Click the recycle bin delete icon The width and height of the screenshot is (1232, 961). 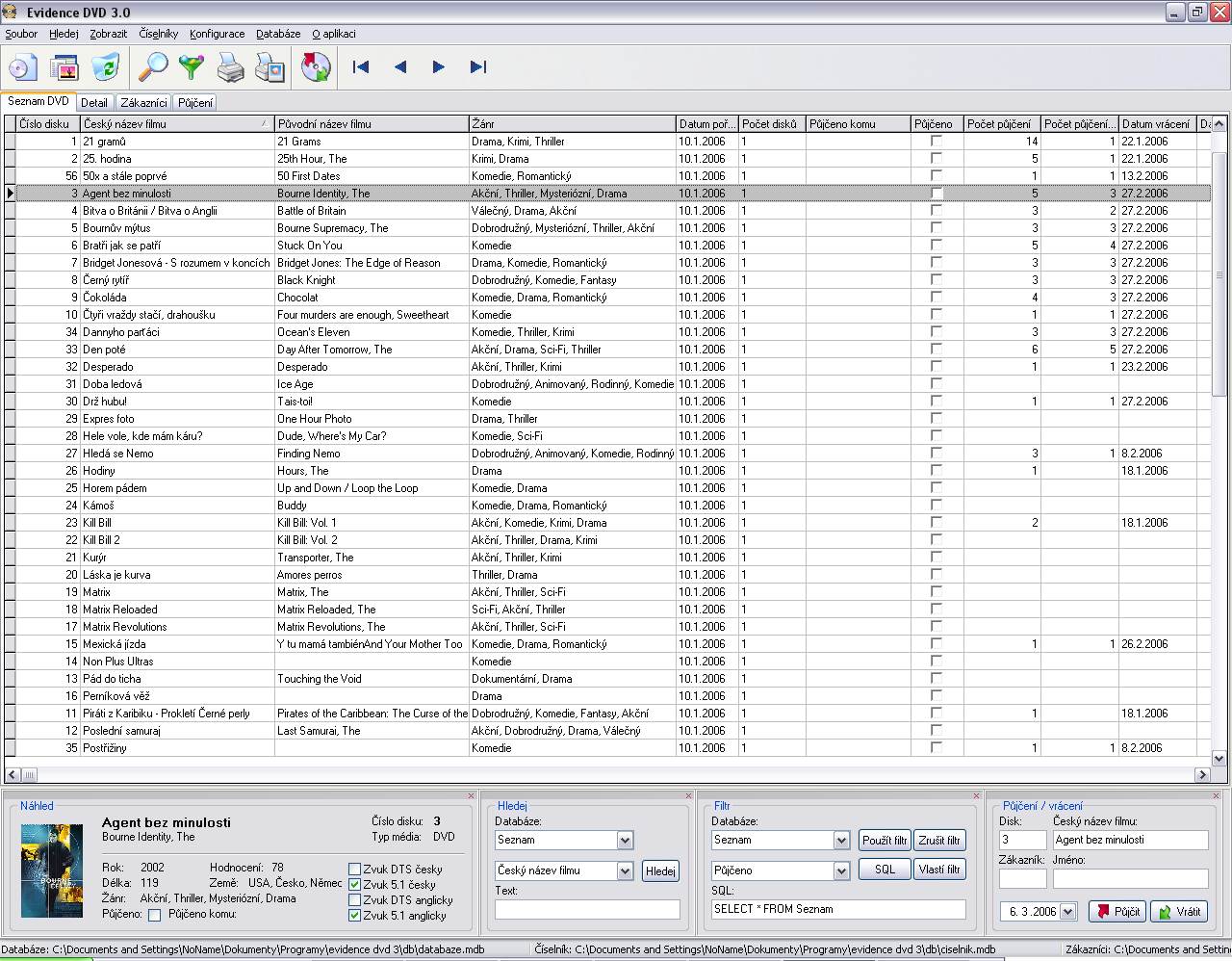pos(105,67)
